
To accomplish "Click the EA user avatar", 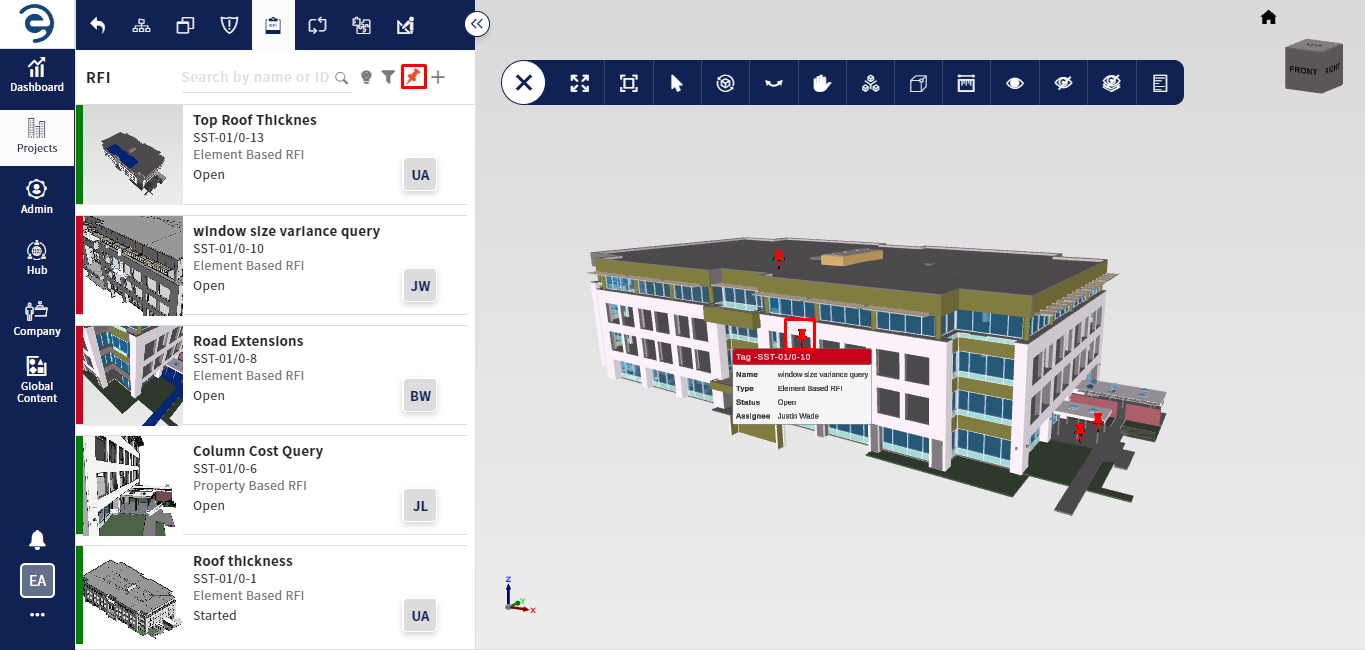I will (x=37, y=580).
